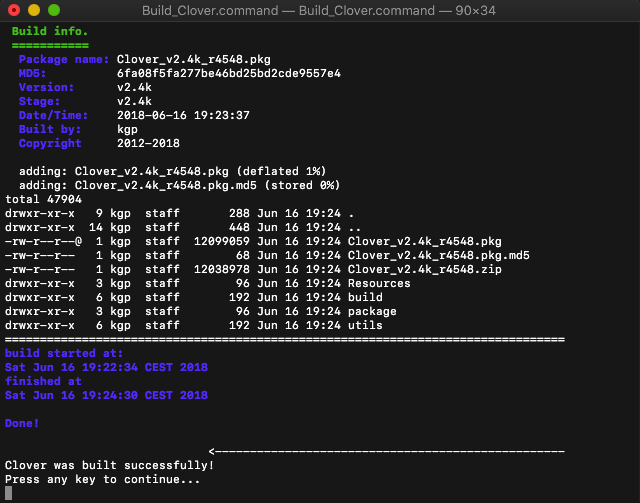Click the 'package' directory name
The image size is (640, 503).
point(372,312)
